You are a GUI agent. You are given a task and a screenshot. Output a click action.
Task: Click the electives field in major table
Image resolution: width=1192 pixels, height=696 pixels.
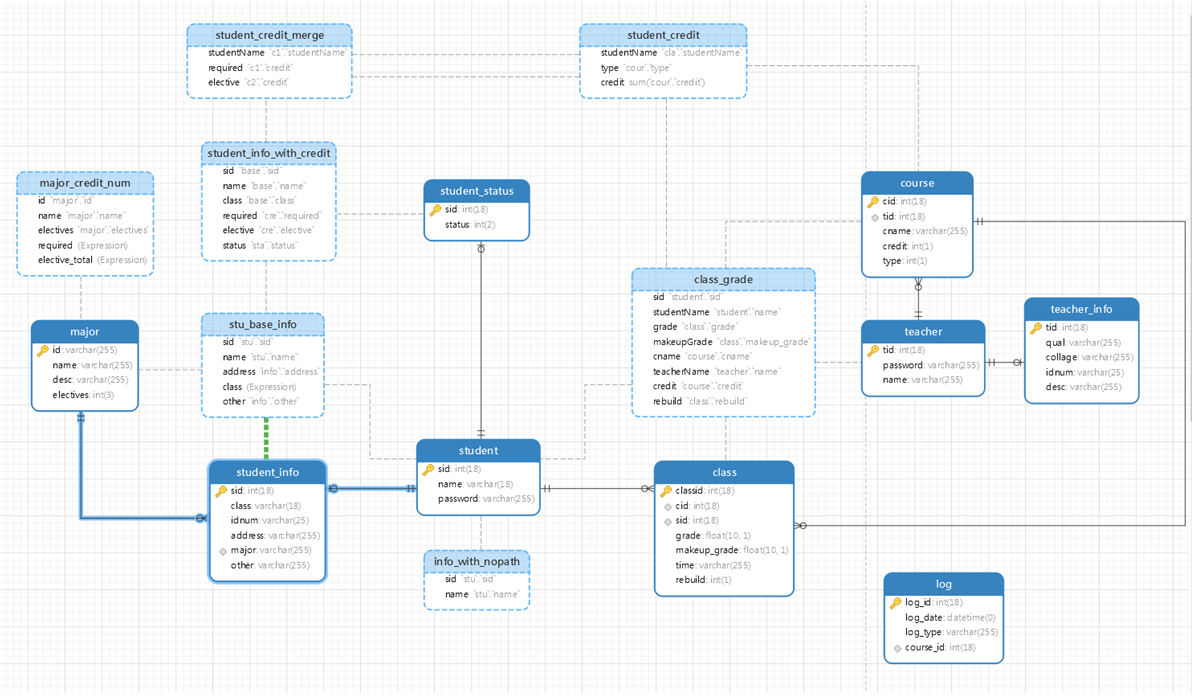pos(84,395)
